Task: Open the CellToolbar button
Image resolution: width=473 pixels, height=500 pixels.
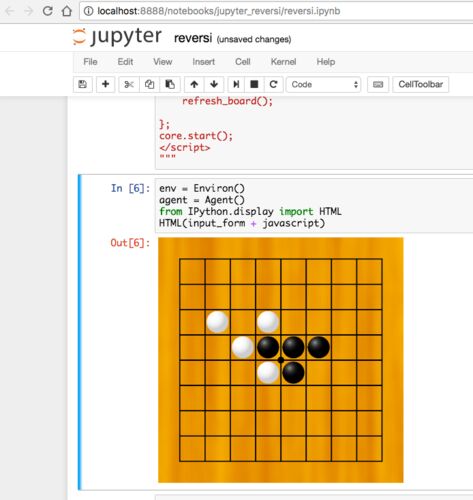Action: pos(420,84)
